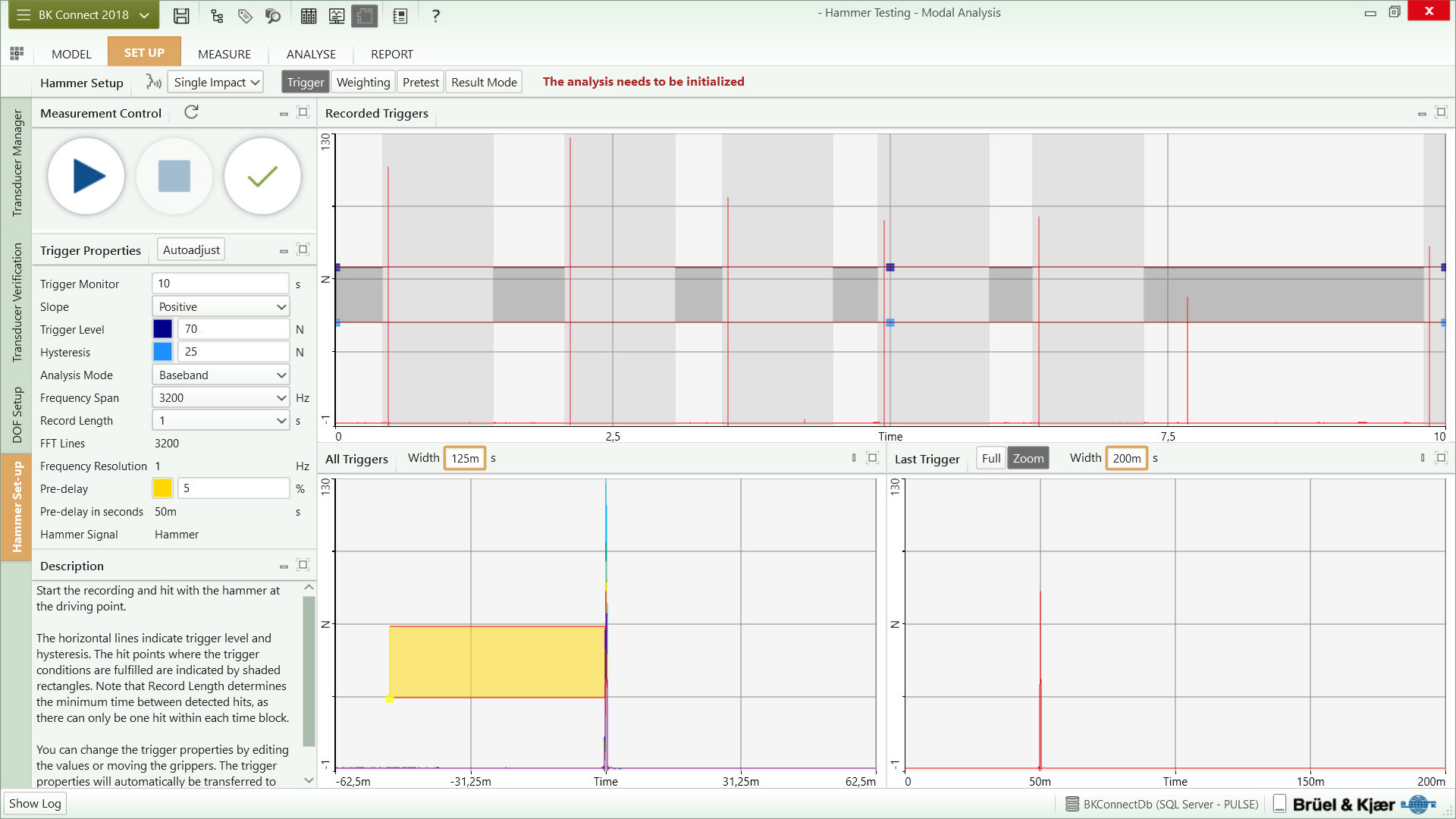Click the save disk icon
1456x819 pixels.
(181, 15)
